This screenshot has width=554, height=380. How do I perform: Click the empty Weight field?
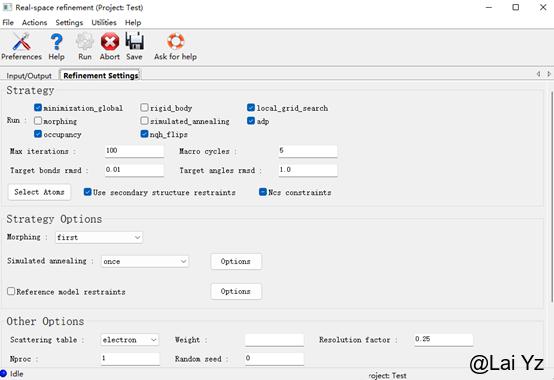274,340
